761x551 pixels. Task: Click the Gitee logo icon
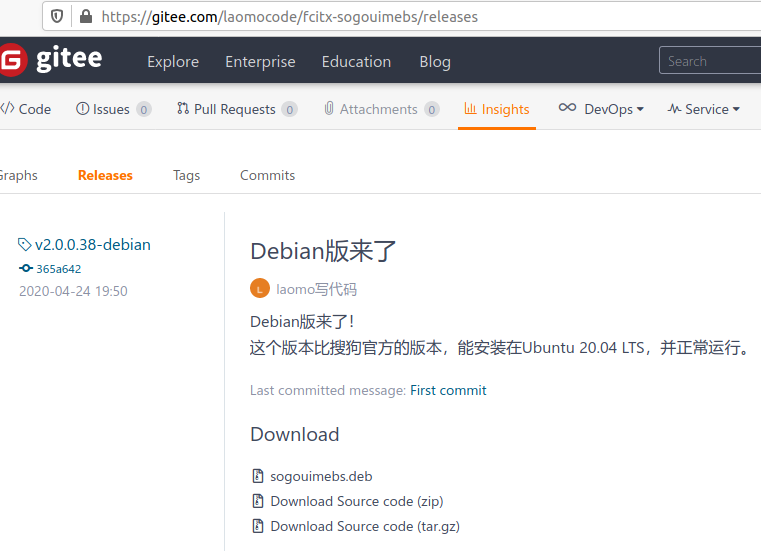pos(12,60)
